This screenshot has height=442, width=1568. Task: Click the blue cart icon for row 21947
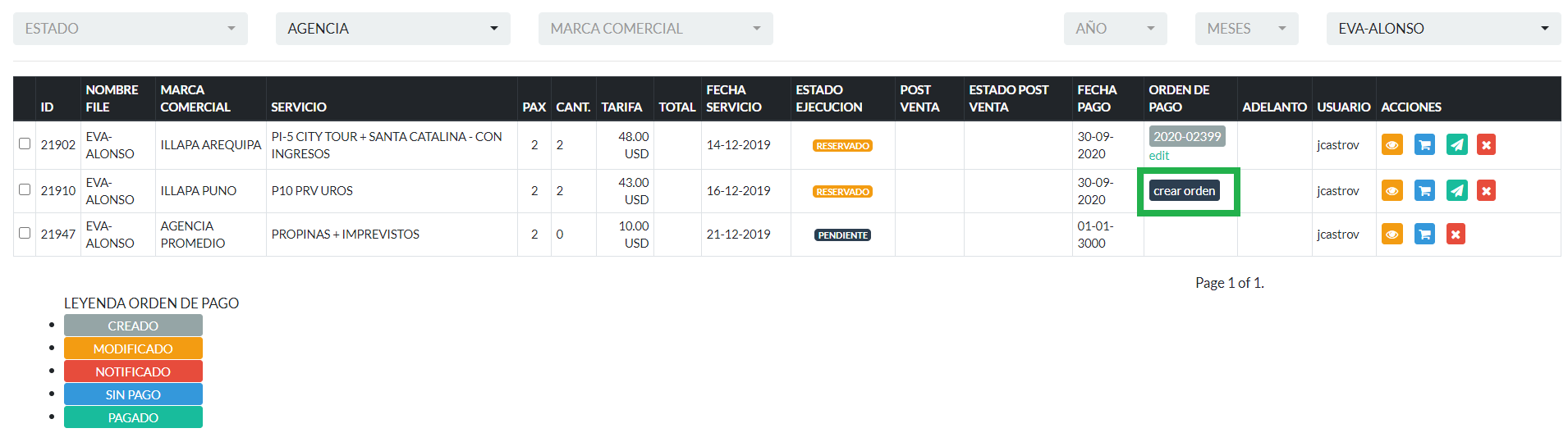pyautogui.click(x=1424, y=235)
